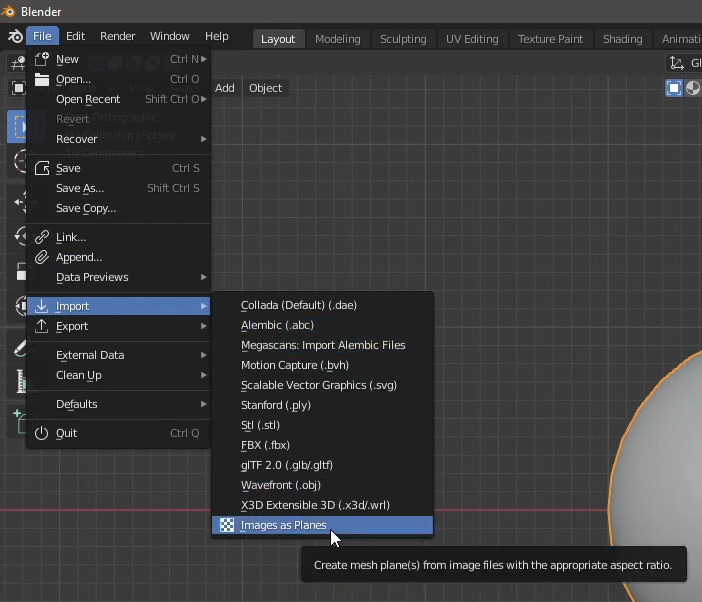Switch to the UV Editing tab
702x602 pixels.
472,39
